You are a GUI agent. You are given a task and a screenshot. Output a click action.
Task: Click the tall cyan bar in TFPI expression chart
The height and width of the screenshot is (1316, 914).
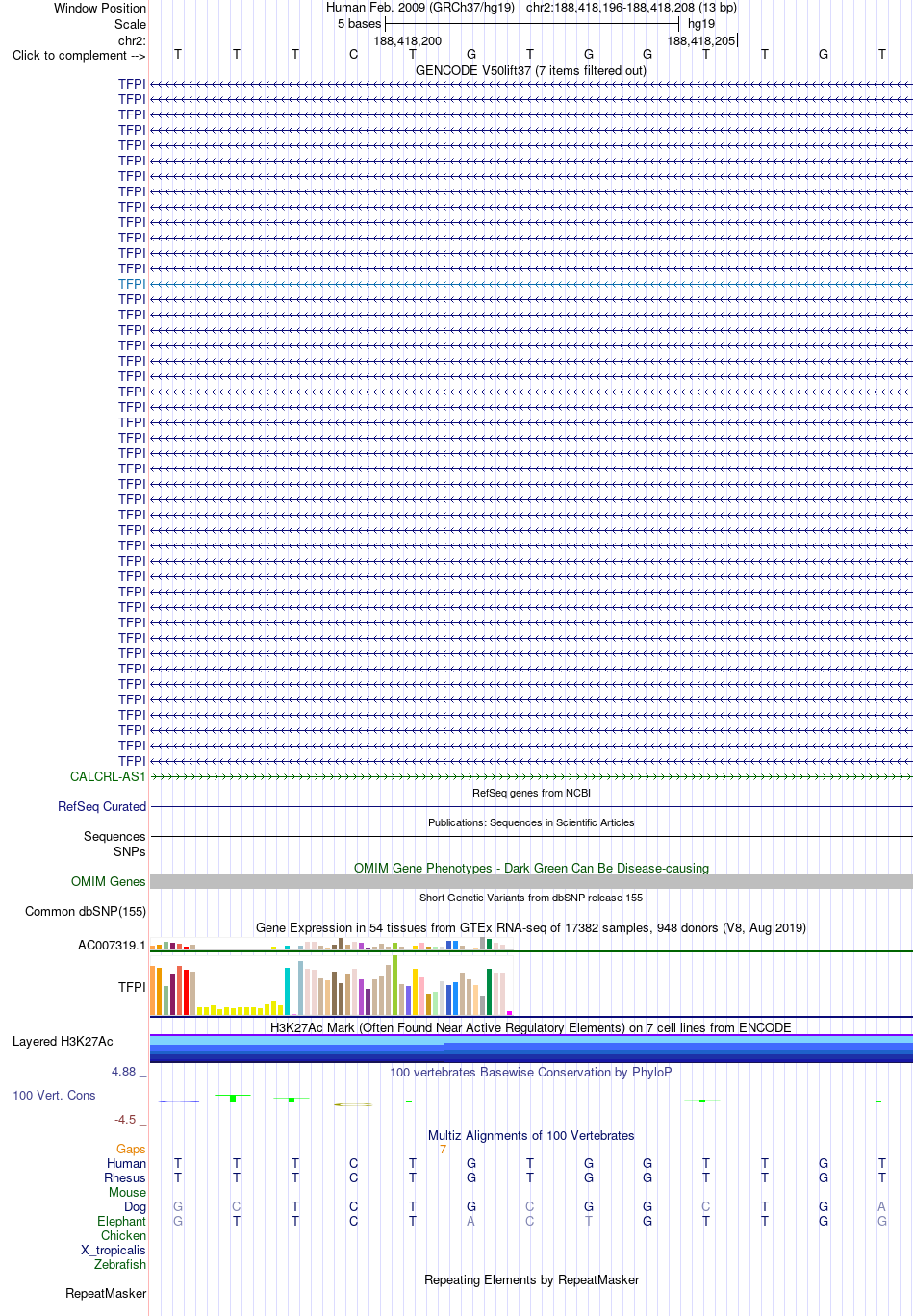(x=288, y=992)
